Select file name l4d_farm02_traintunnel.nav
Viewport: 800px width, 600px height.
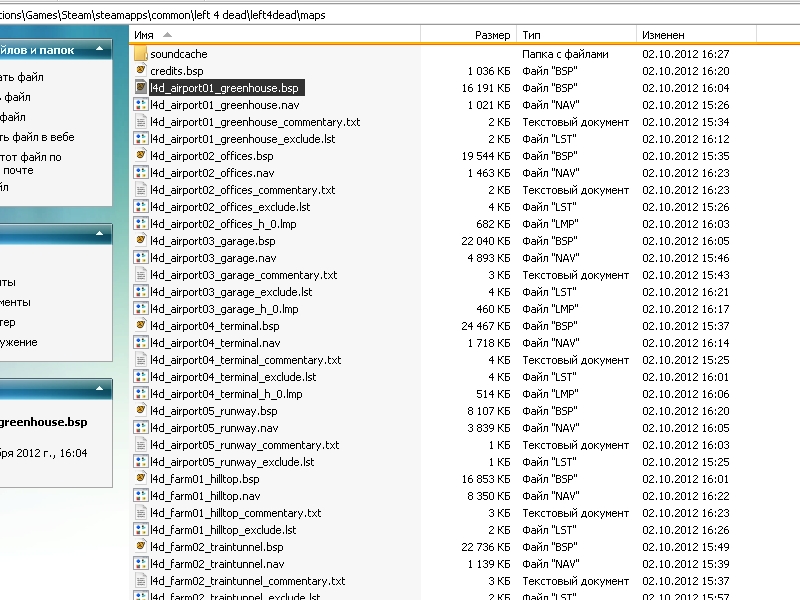pyautogui.click(x=217, y=564)
